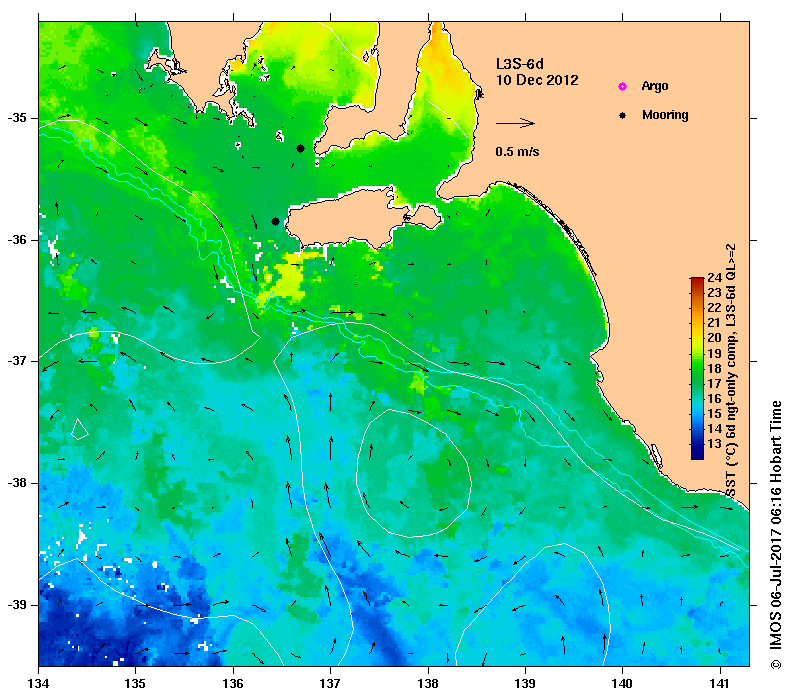Click latitude label '-38'
The width and height of the screenshot is (791, 700).
point(17,483)
